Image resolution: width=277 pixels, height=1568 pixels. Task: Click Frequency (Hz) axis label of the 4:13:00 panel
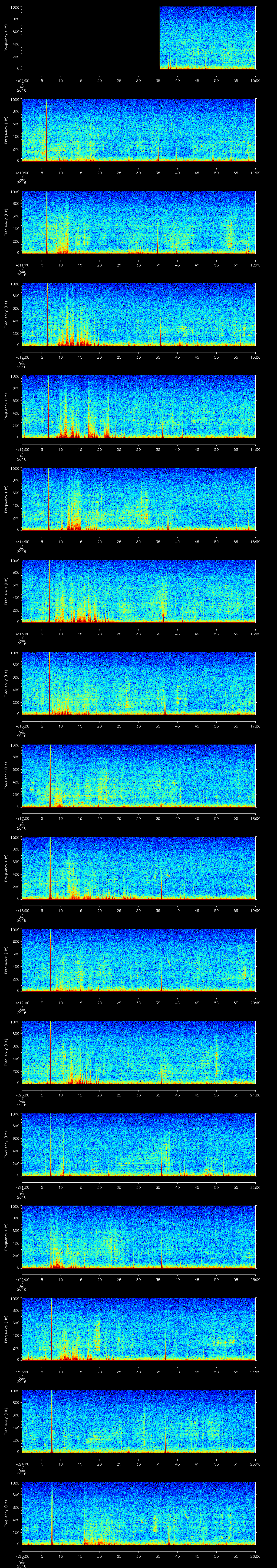click(6, 407)
